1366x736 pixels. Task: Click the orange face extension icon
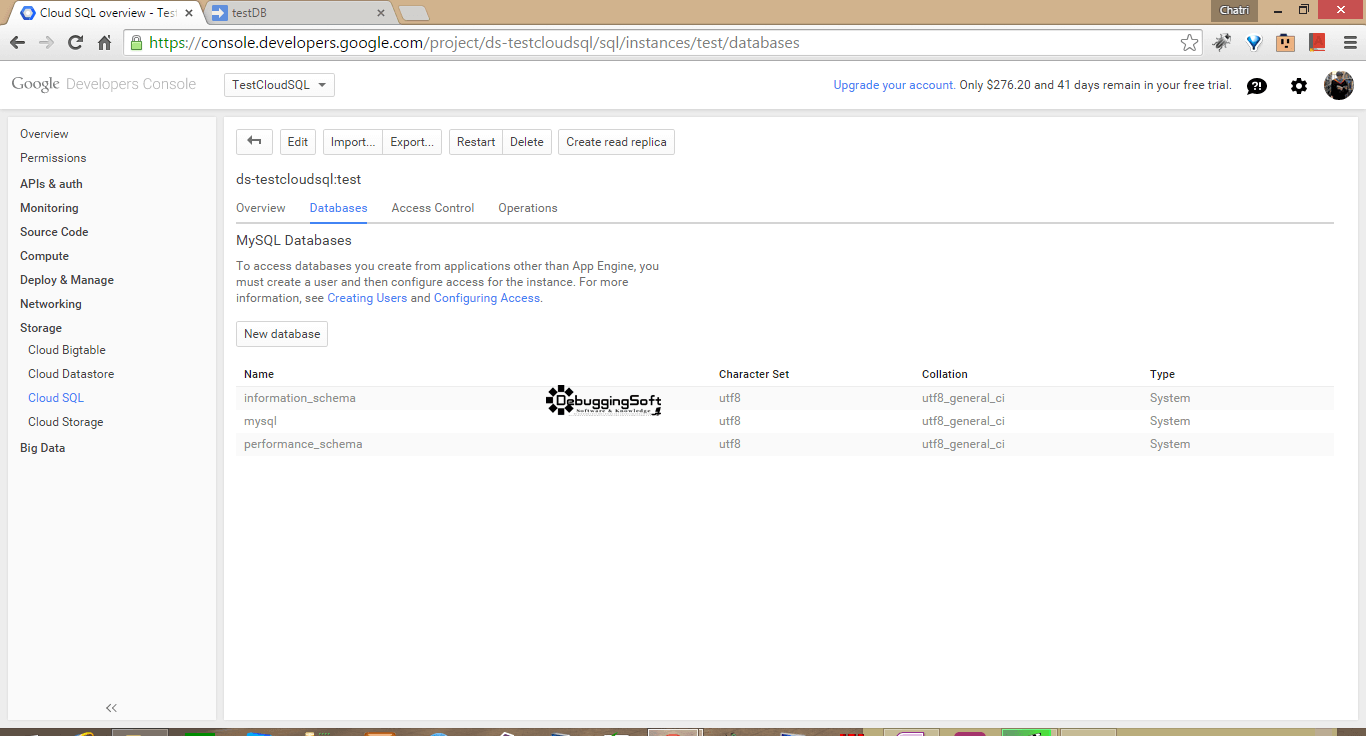coord(1286,43)
